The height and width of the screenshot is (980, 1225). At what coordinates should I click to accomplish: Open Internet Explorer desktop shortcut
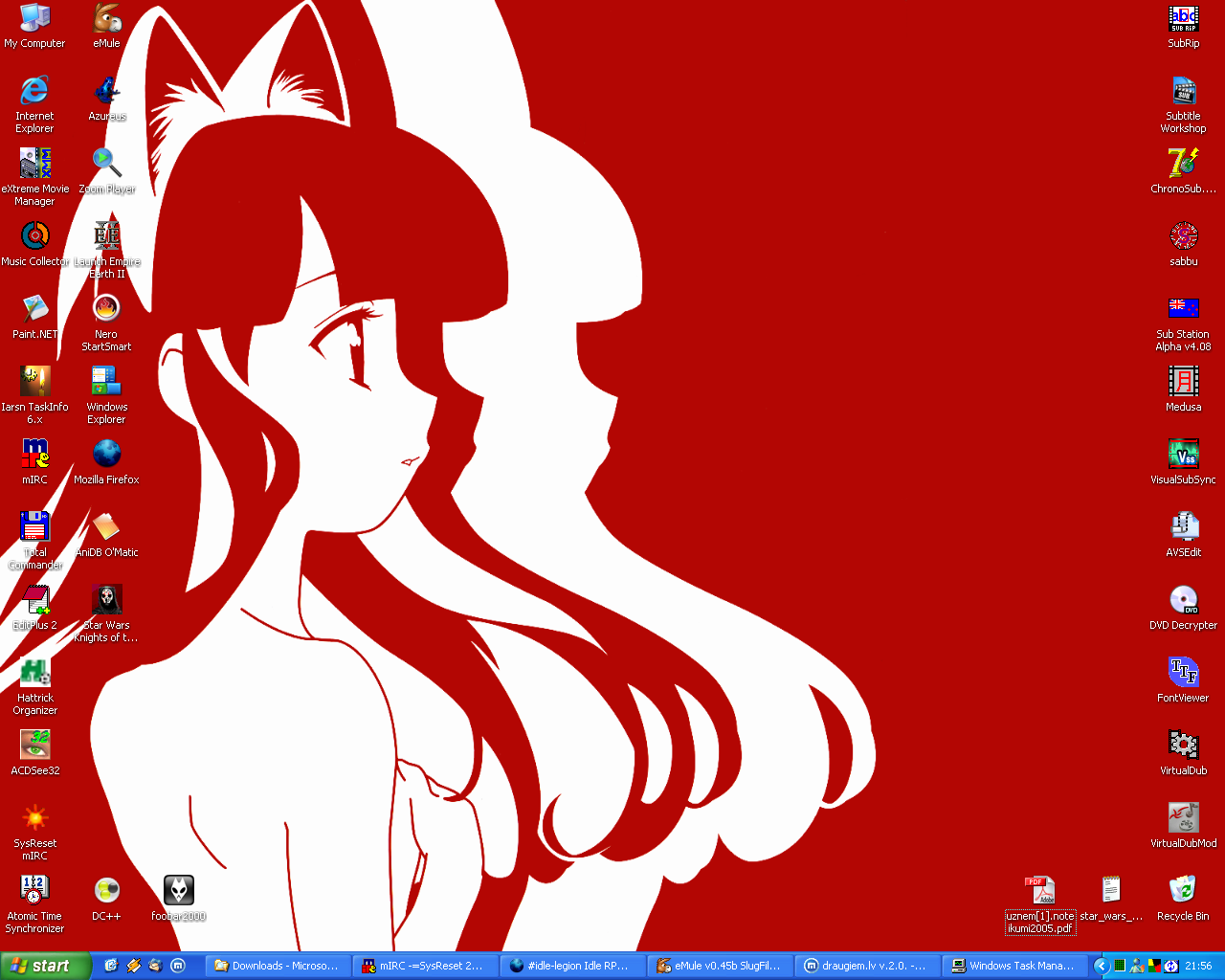[x=34, y=104]
